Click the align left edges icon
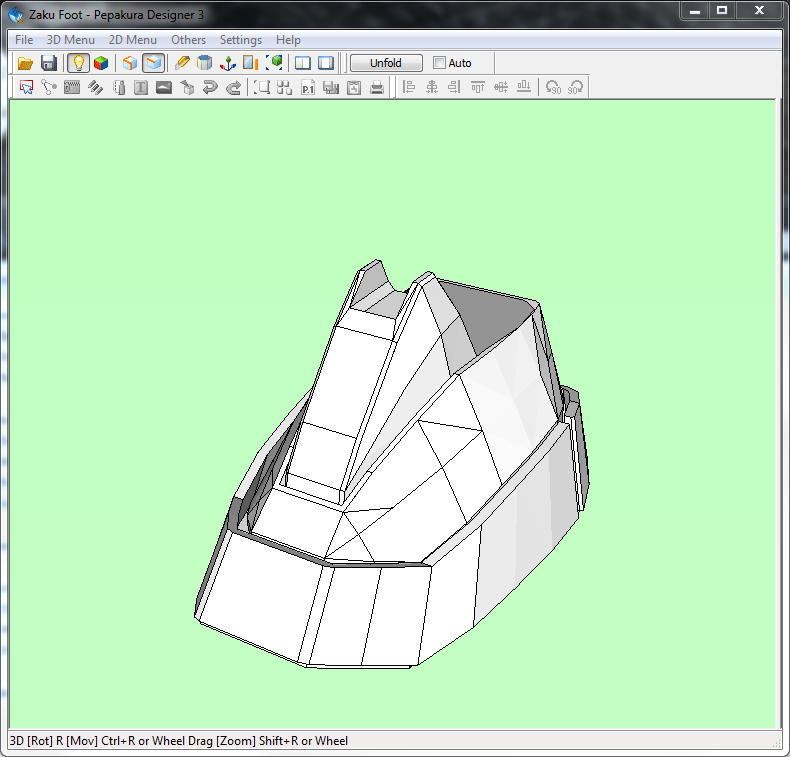The height and width of the screenshot is (757, 790). (409, 88)
